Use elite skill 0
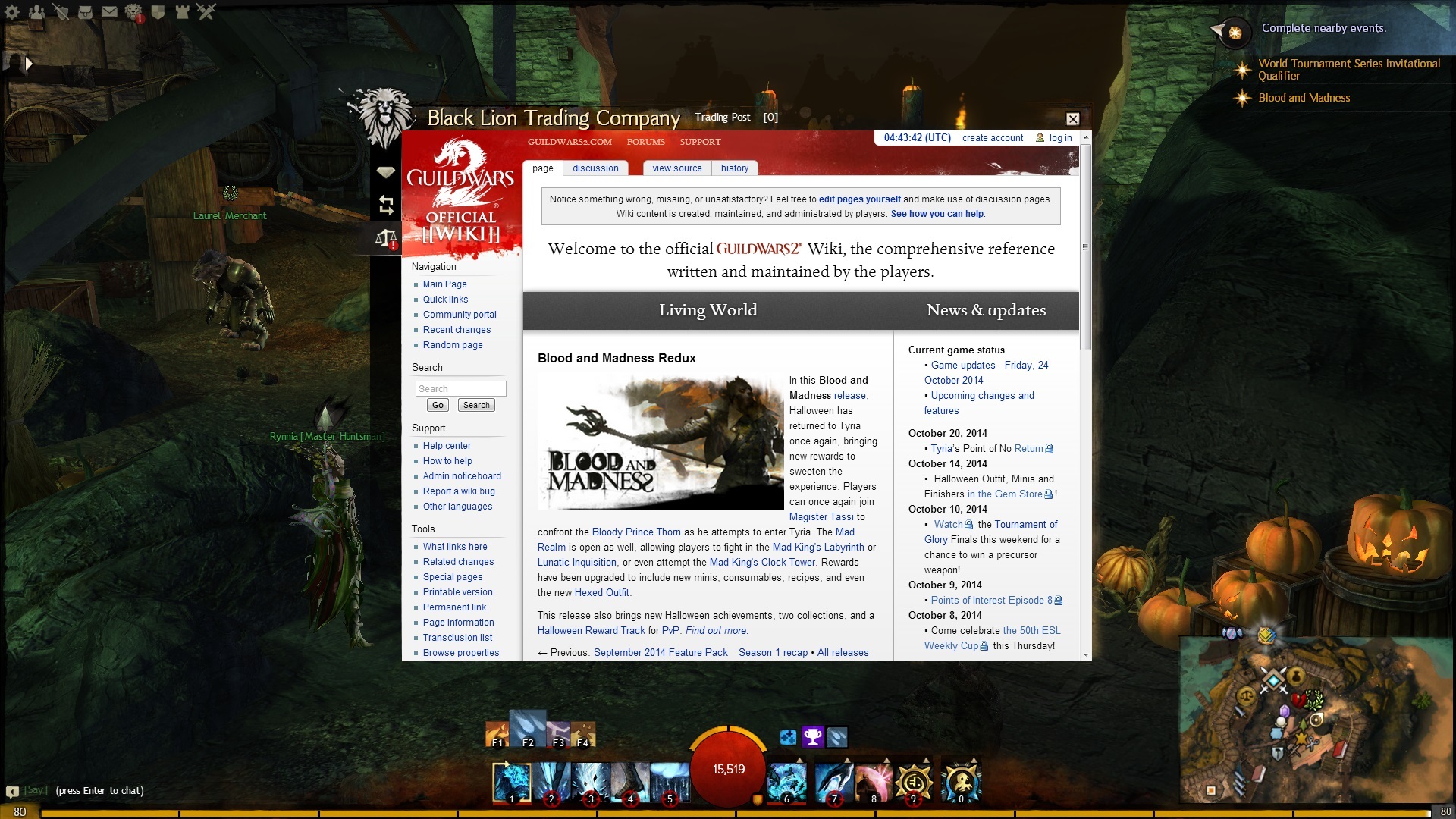The height and width of the screenshot is (819, 1456). click(961, 783)
